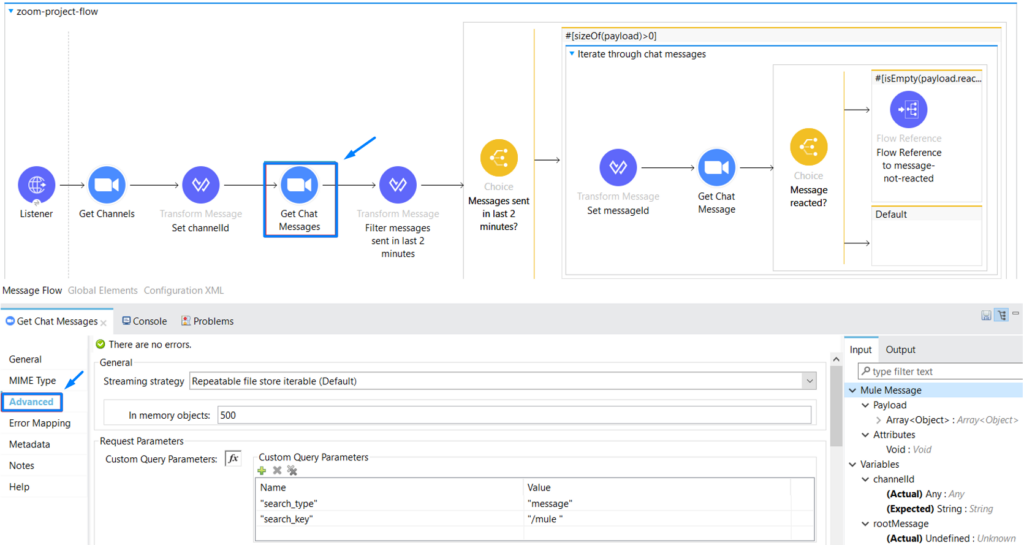This screenshot has width=1024, height=545.
Task: Open the Output tab
Action: 900,349
